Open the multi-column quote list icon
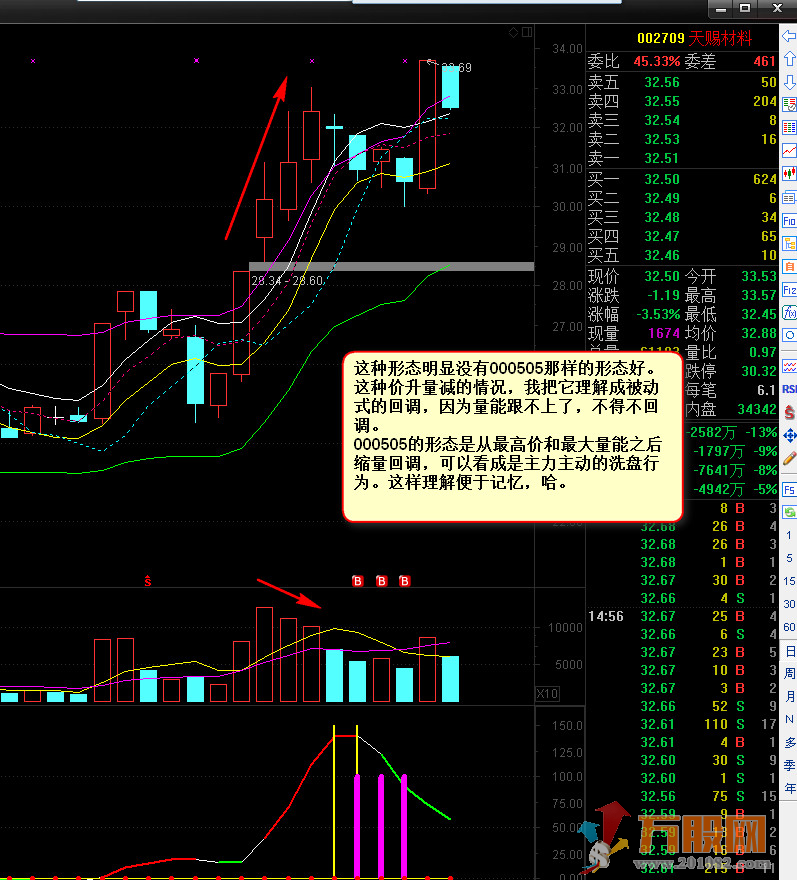Screen dimensions: 797x880 click(x=789, y=128)
